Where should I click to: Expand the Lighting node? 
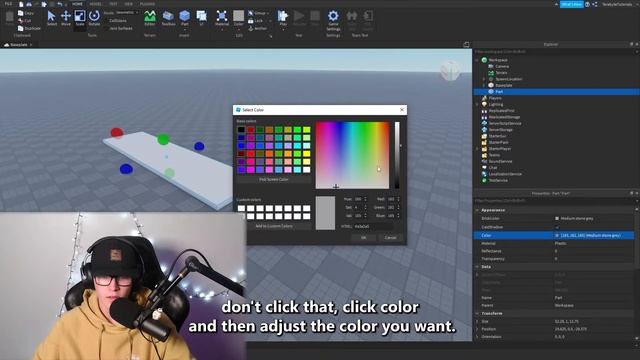[477, 104]
